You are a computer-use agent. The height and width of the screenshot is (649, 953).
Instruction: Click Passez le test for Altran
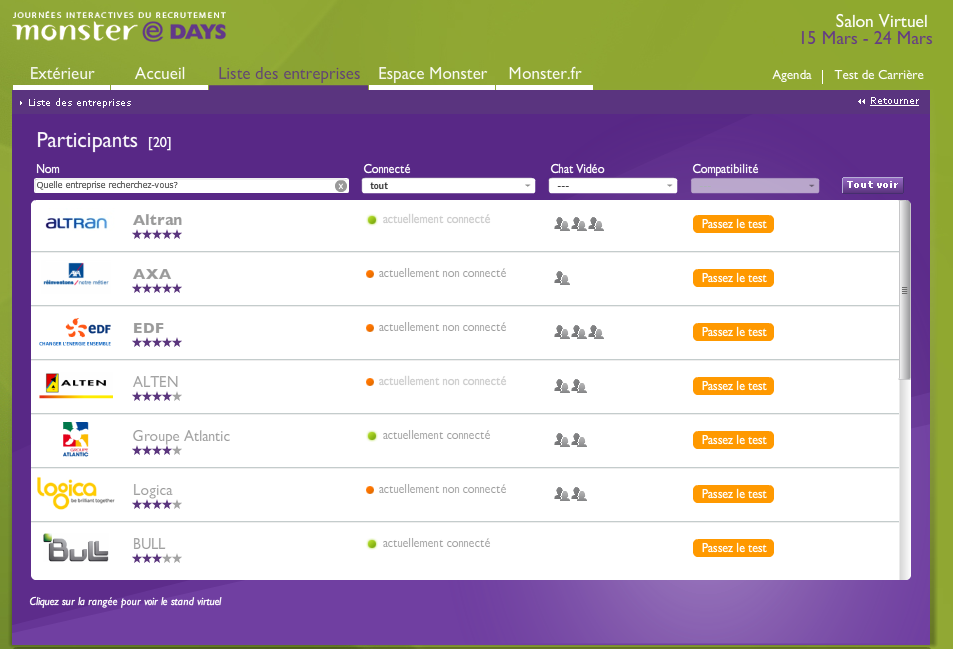734,224
